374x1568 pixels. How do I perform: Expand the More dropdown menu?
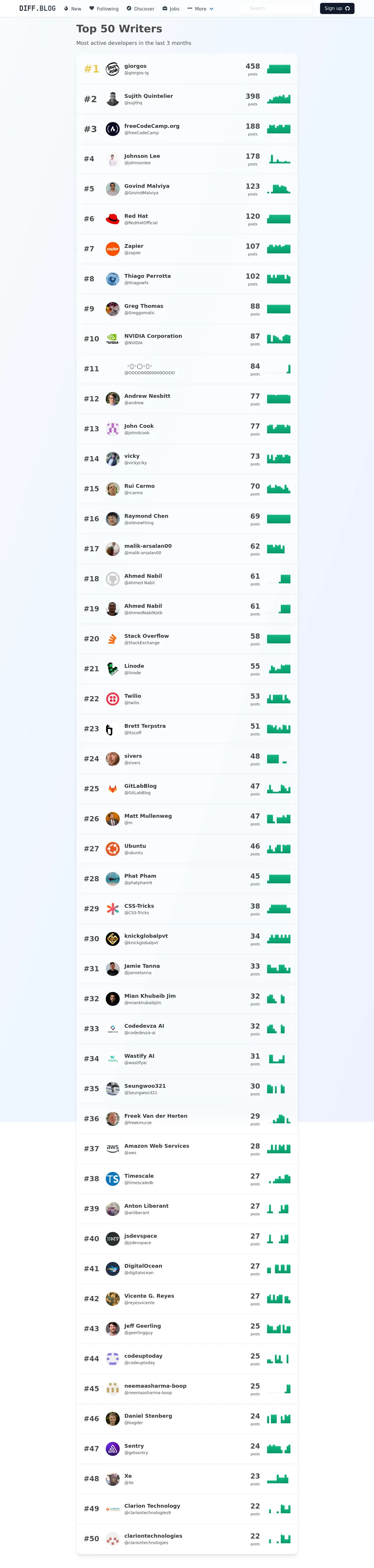200,8
